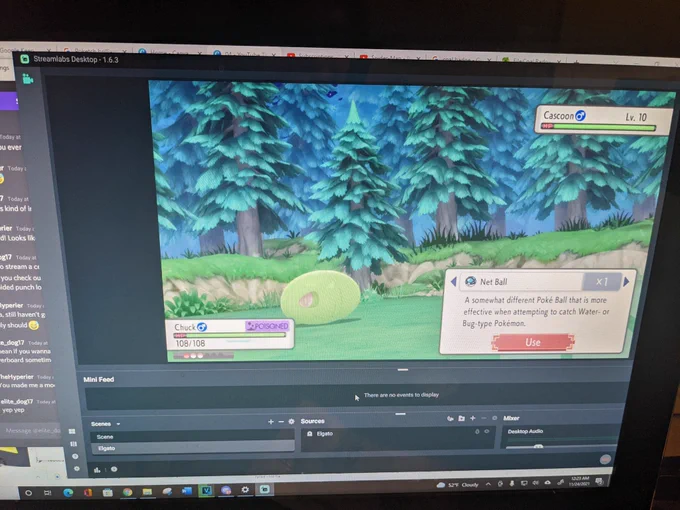The height and width of the screenshot is (510, 680).
Task: Add a new scene with plus icon
Action: pyautogui.click(x=271, y=422)
